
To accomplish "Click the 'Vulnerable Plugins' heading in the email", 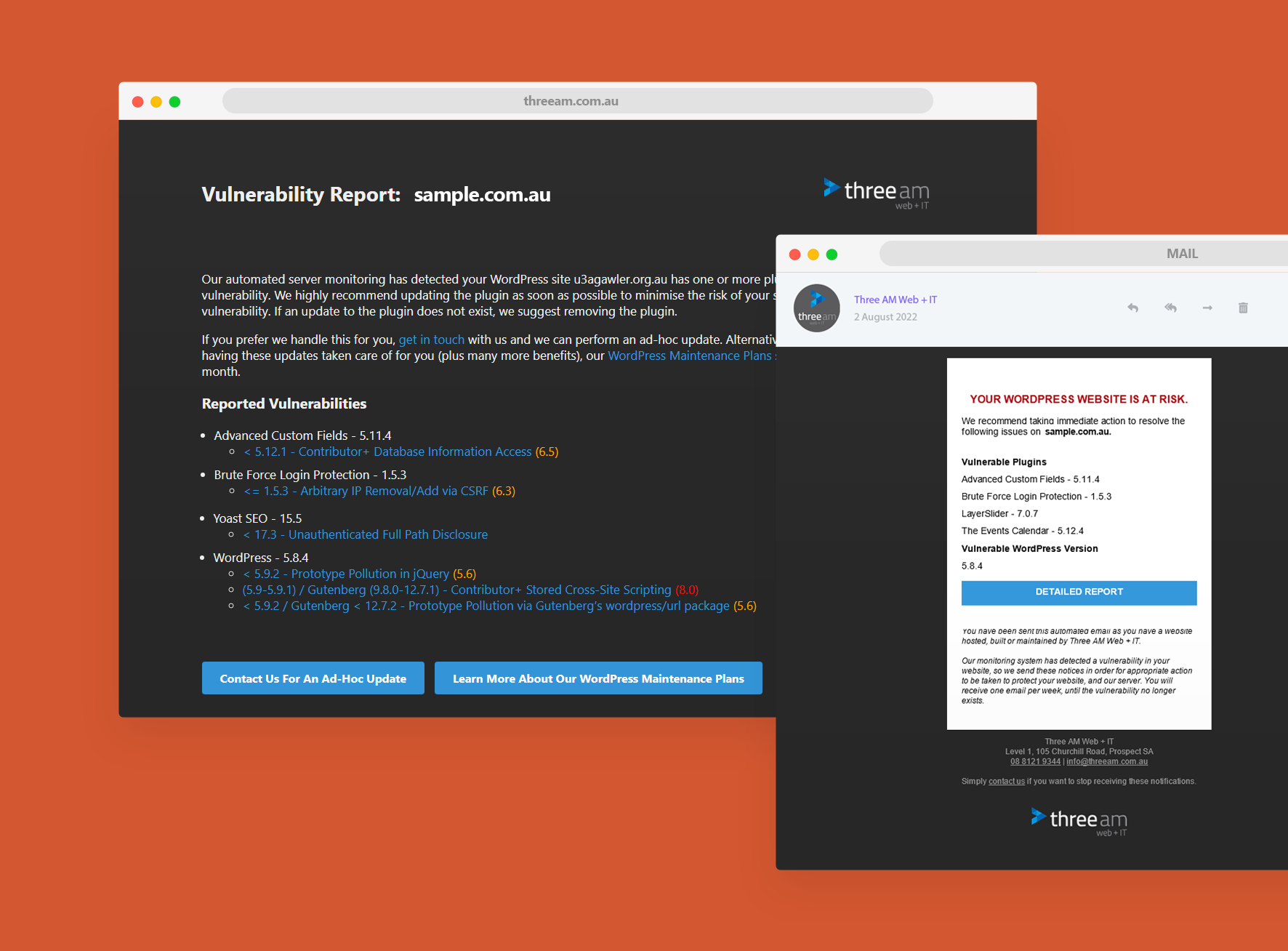I will [x=1004, y=462].
